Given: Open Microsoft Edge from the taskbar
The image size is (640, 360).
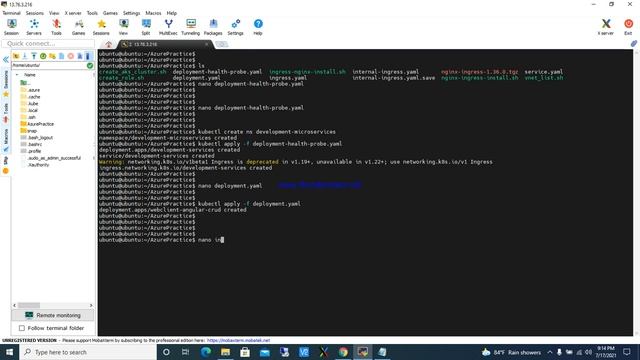Looking at the screenshot, I should [x=206, y=352].
